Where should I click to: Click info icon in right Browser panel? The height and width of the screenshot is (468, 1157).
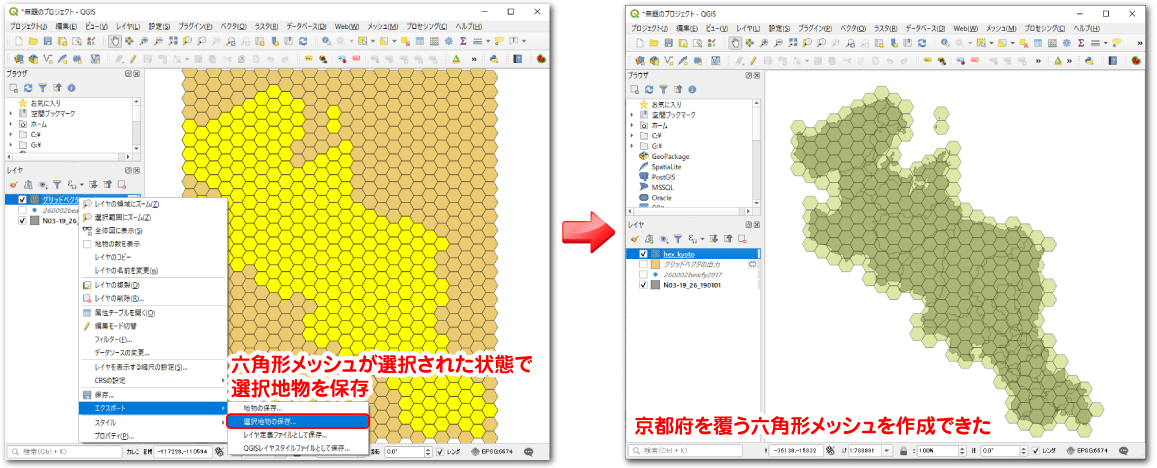point(691,89)
